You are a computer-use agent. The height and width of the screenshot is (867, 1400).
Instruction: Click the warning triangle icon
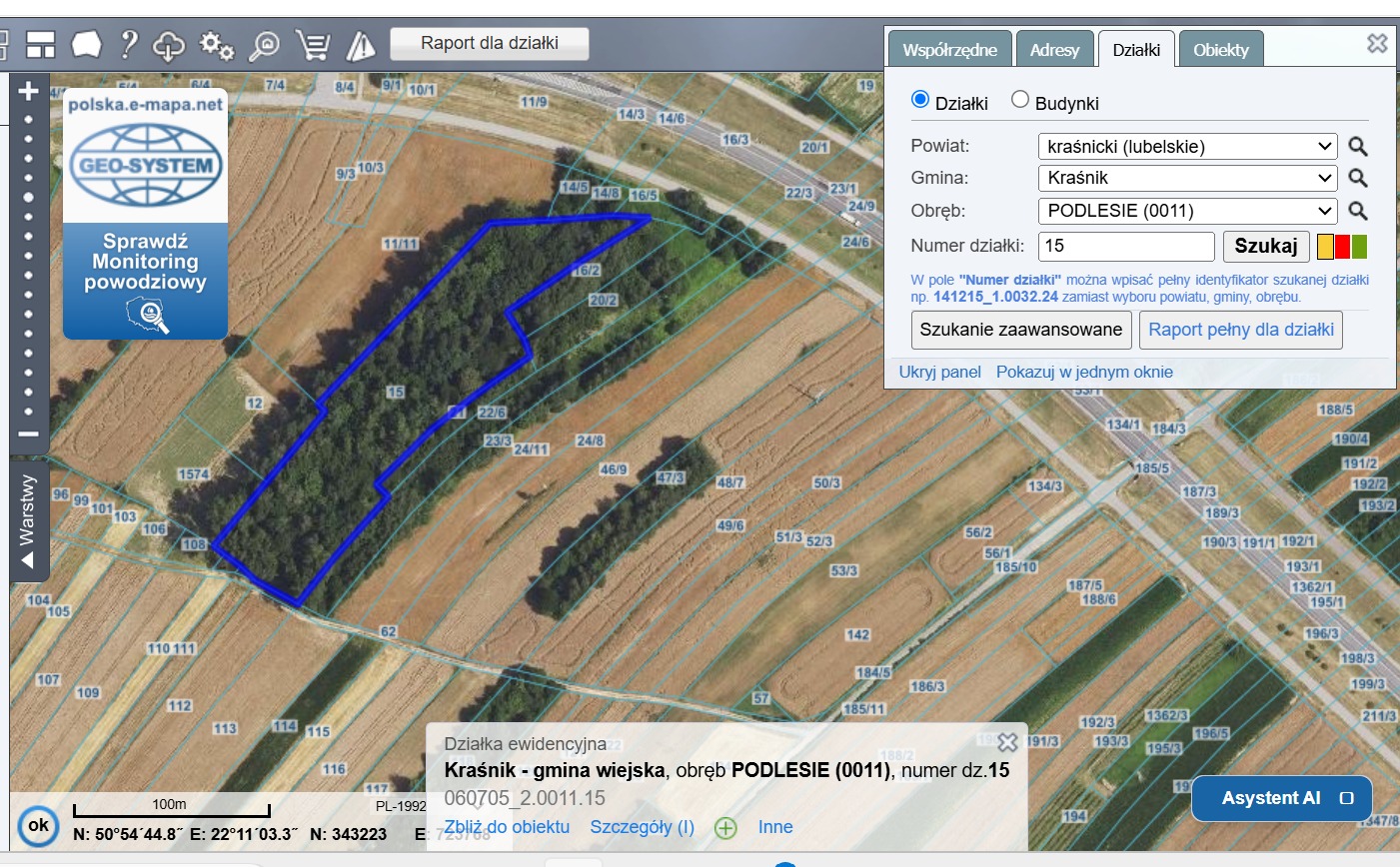pyautogui.click(x=360, y=45)
